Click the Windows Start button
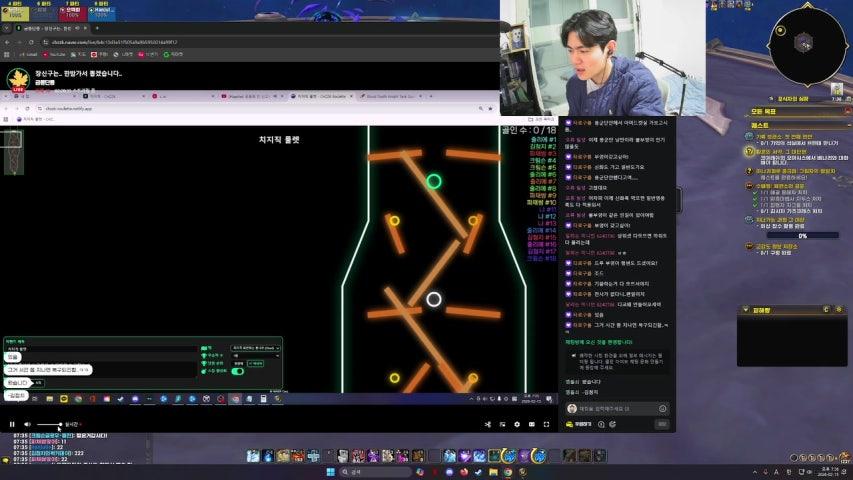Viewport: 853px width, 480px height. point(330,472)
